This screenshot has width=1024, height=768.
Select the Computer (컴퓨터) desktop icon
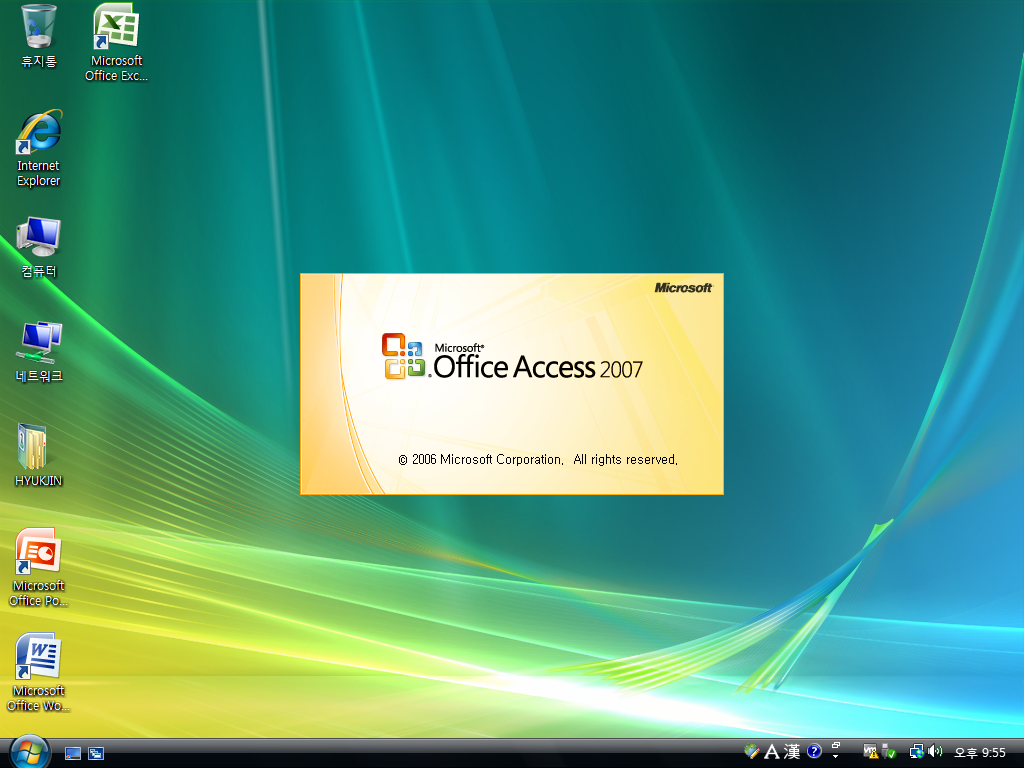click(x=39, y=247)
